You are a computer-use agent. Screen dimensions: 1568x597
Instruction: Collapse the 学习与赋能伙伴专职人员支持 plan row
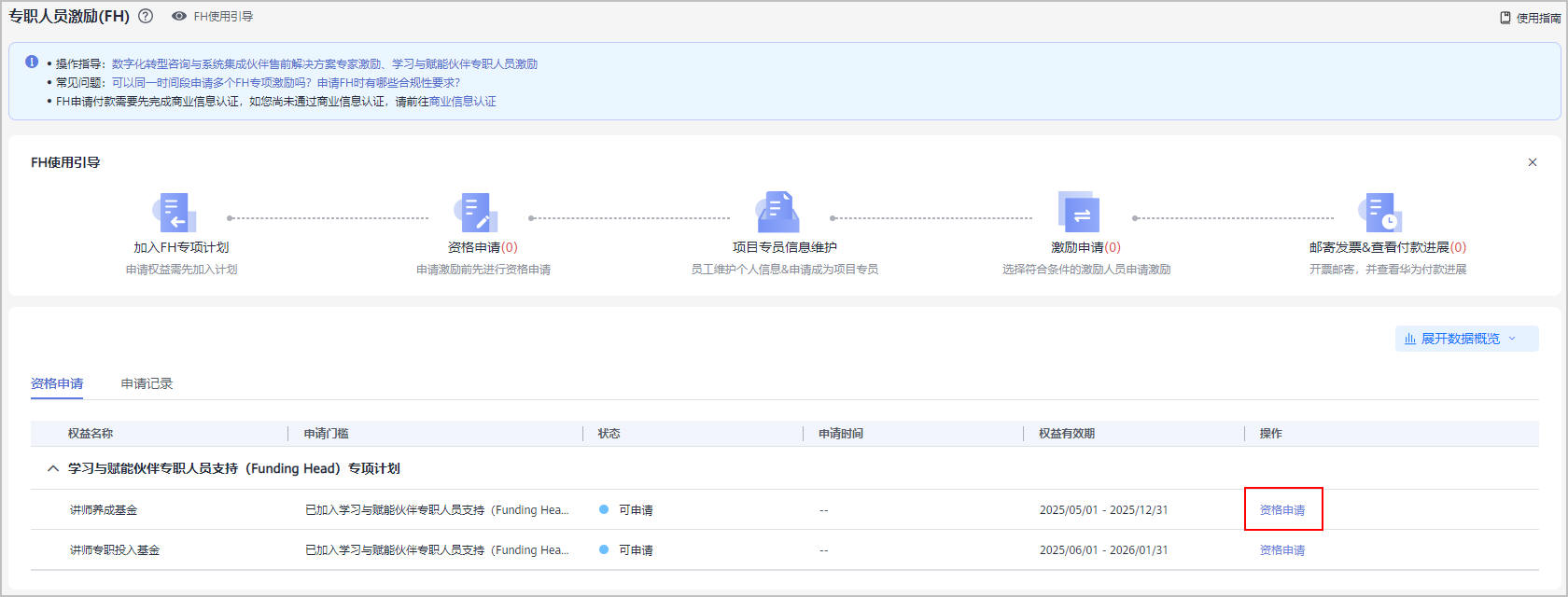tap(53, 468)
